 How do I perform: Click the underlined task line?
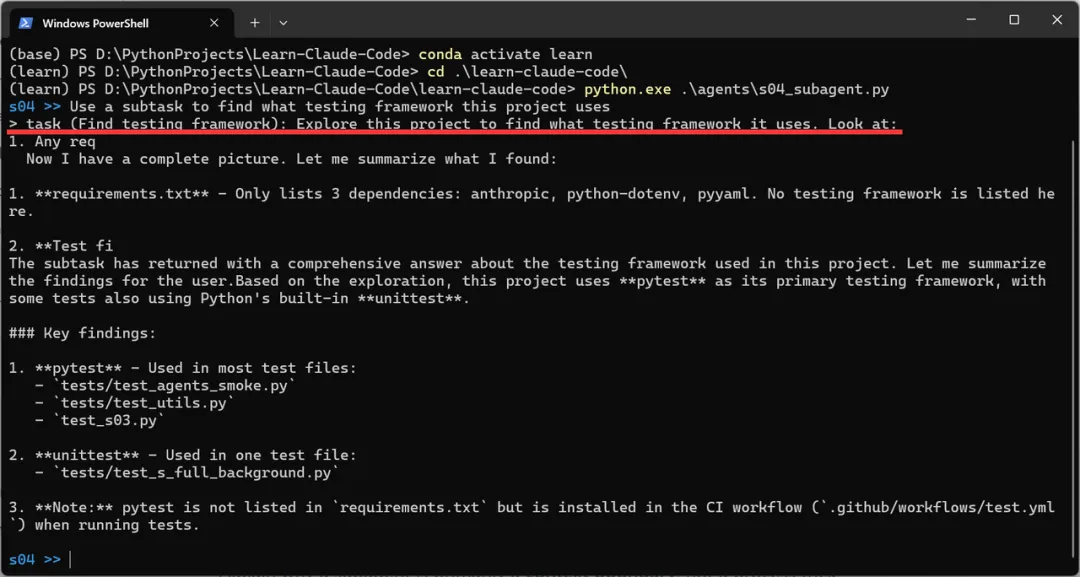click(x=453, y=125)
